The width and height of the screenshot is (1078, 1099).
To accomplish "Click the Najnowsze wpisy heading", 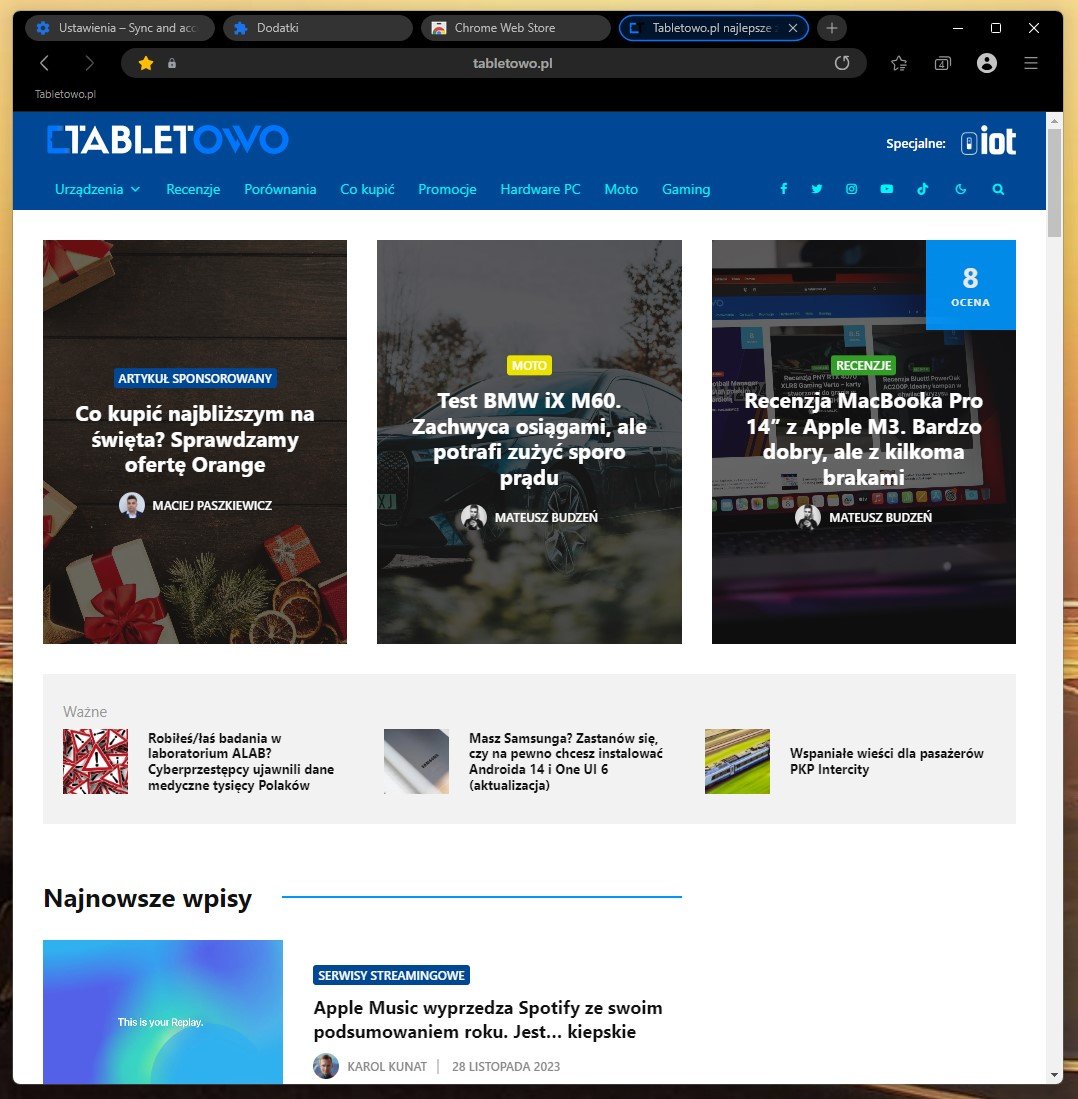I will [148, 898].
